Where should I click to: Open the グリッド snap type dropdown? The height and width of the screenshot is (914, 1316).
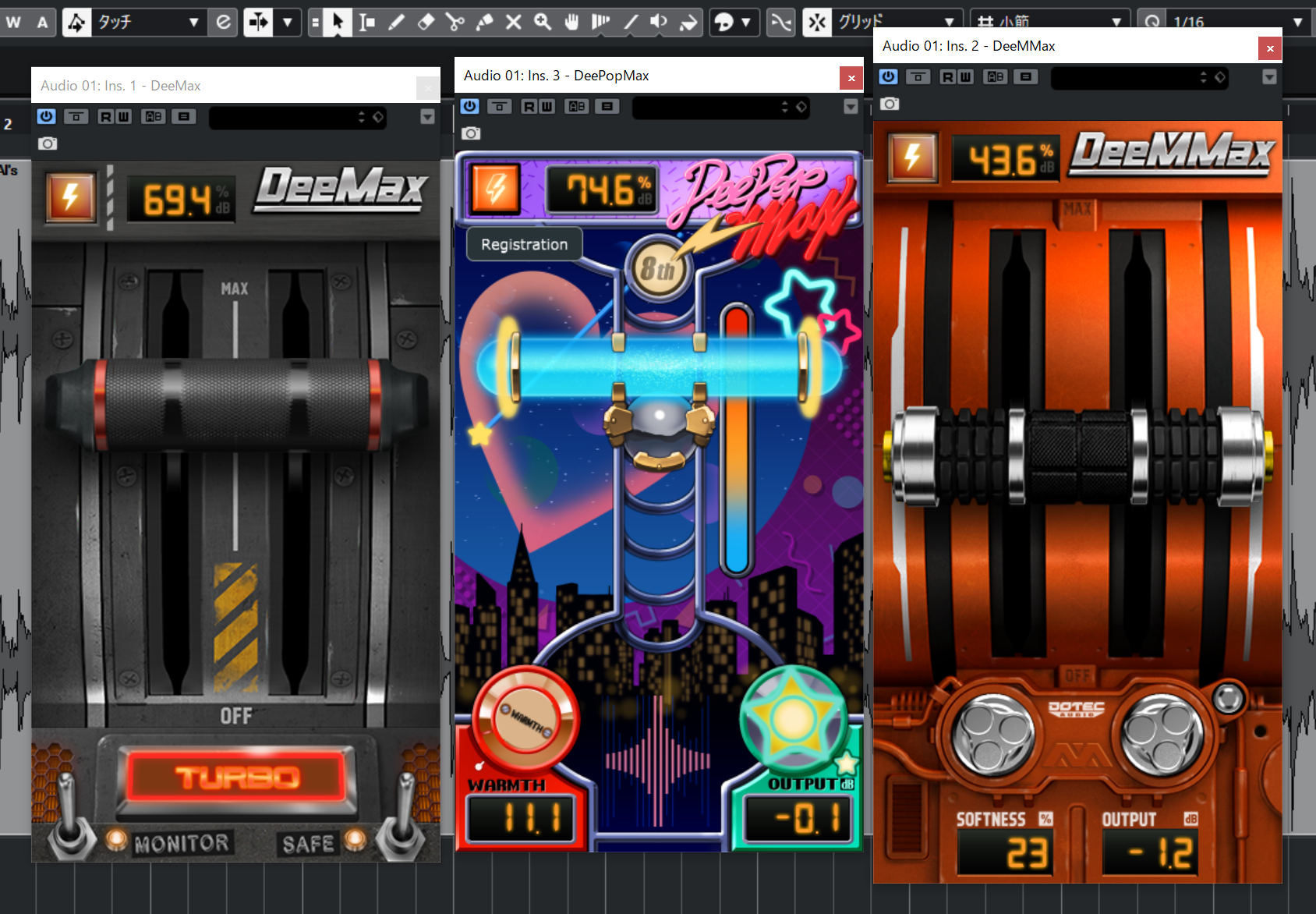(x=897, y=22)
